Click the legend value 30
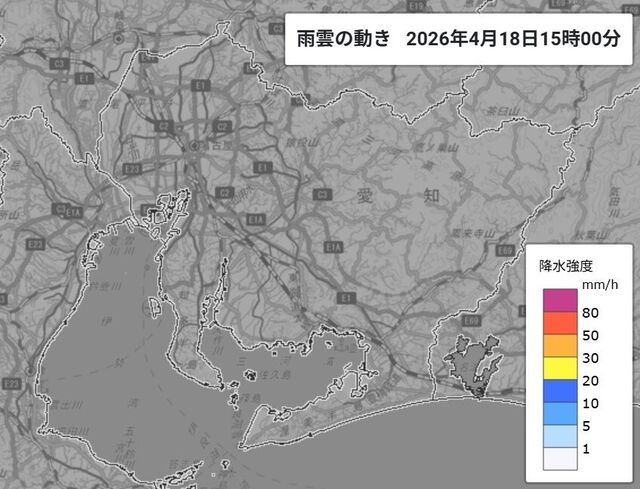The width and height of the screenshot is (640, 489). click(x=590, y=358)
